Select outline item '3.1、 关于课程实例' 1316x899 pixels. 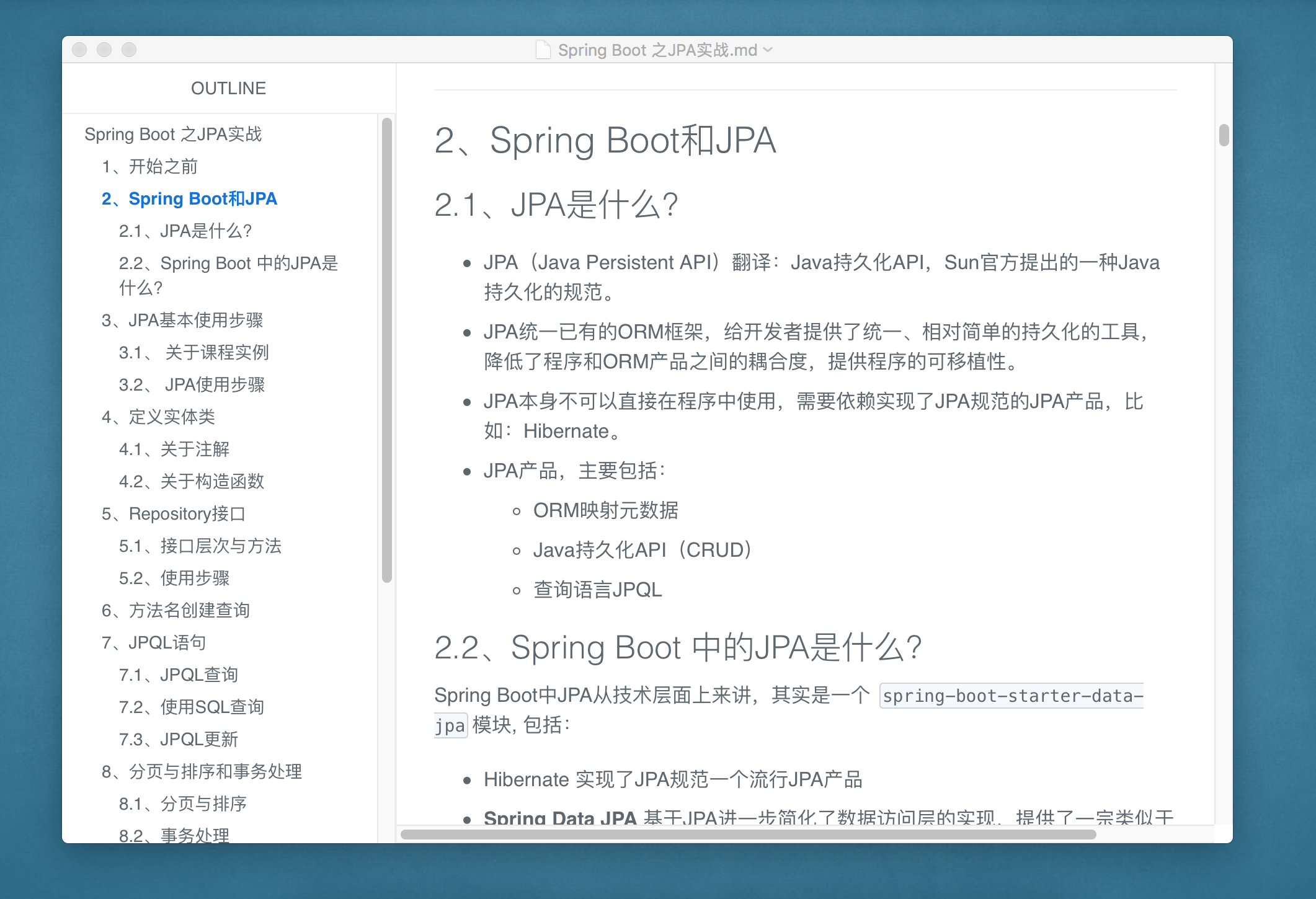(x=193, y=352)
